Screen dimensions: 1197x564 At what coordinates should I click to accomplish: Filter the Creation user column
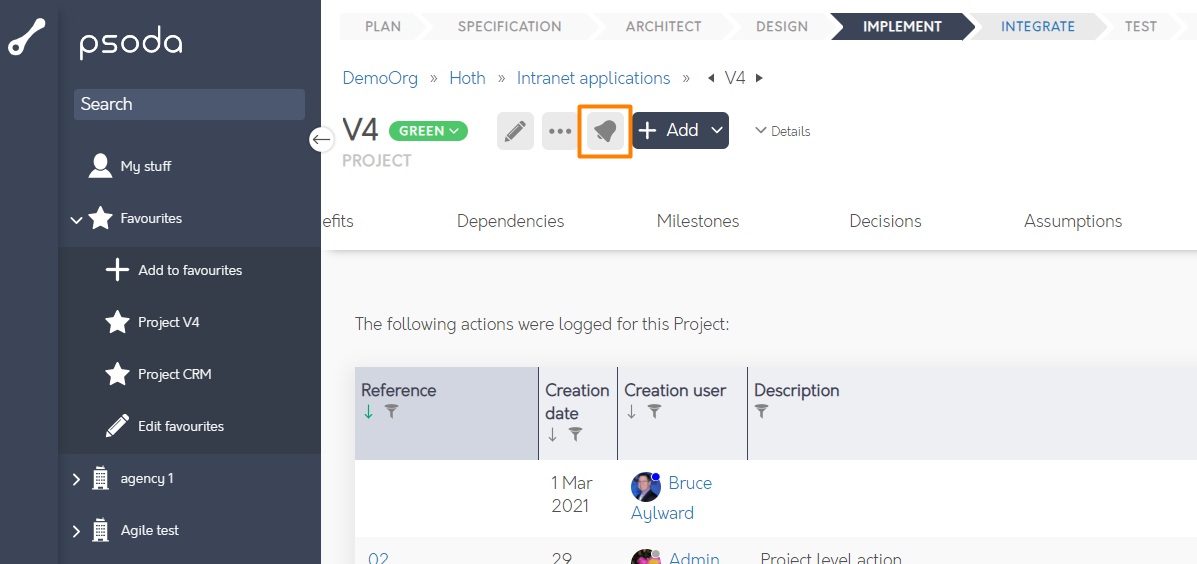click(x=654, y=412)
